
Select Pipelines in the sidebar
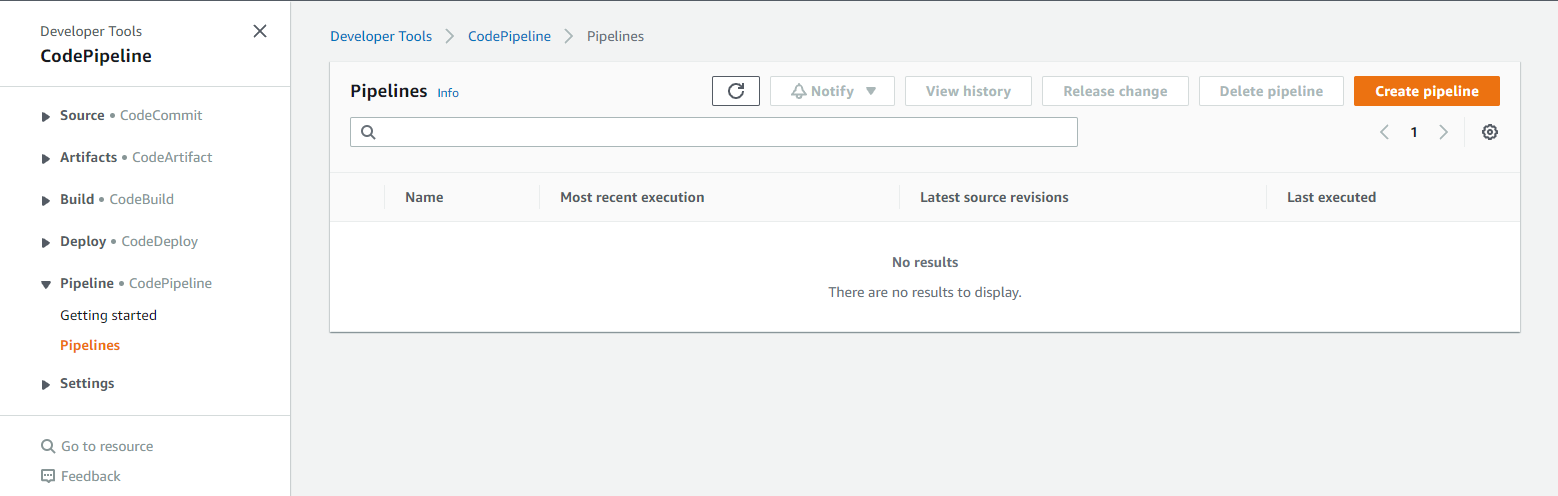pos(90,345)
